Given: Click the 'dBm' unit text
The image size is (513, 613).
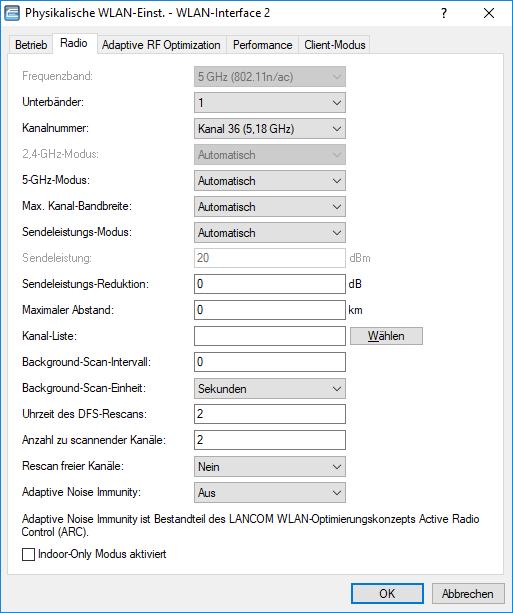Looking at the screenshot, I should [x=360, y=258].
